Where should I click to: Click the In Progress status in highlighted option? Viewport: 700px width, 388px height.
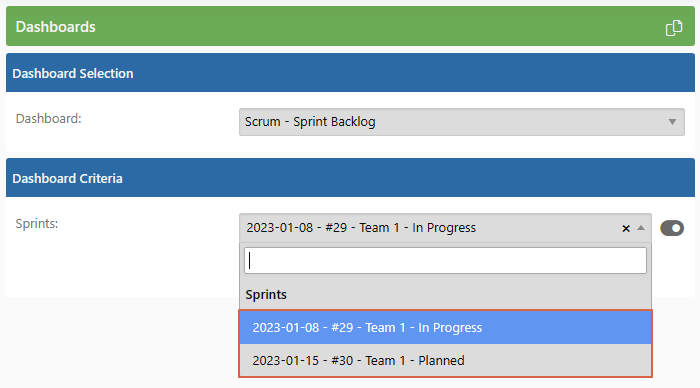point(450,328)
